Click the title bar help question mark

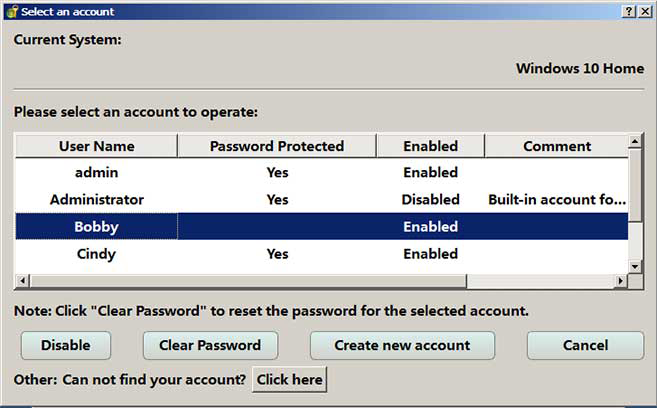[628, 11]
